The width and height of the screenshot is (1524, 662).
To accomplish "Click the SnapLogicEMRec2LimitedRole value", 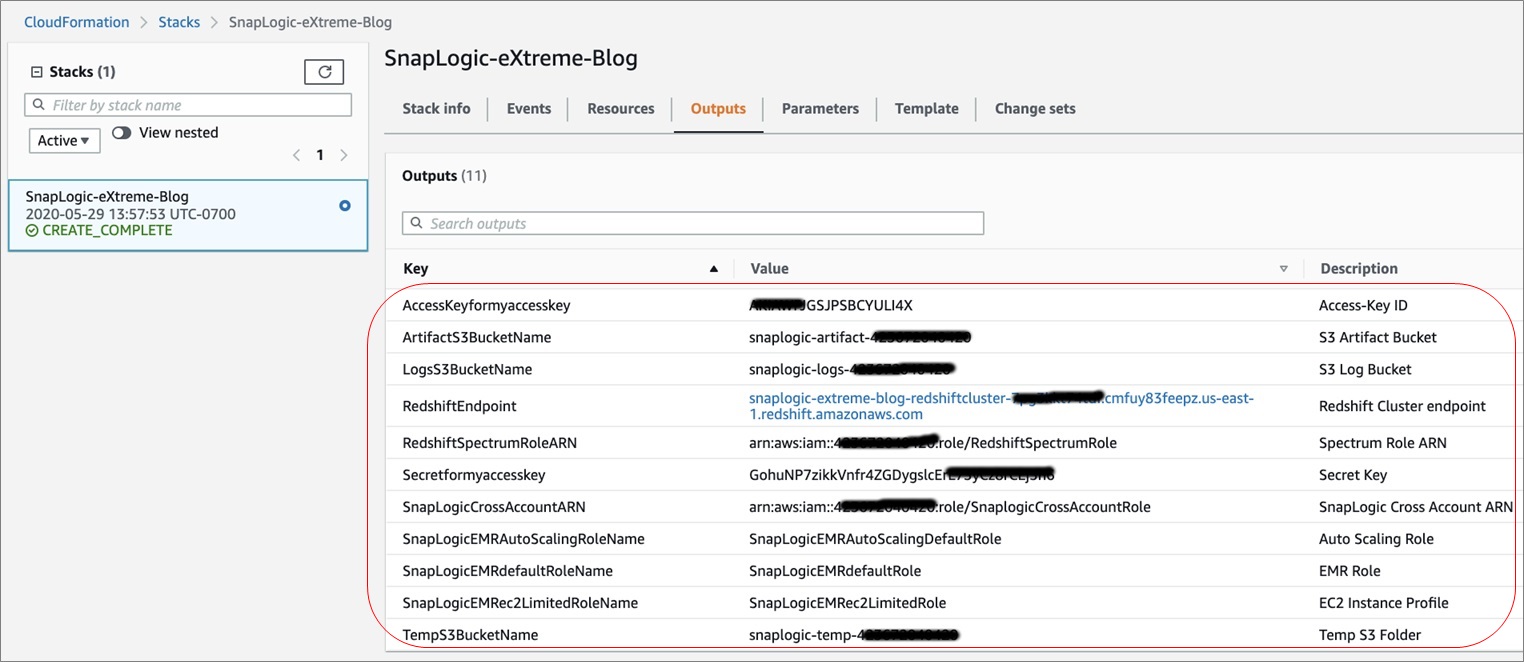I will (x=847, y=603).
